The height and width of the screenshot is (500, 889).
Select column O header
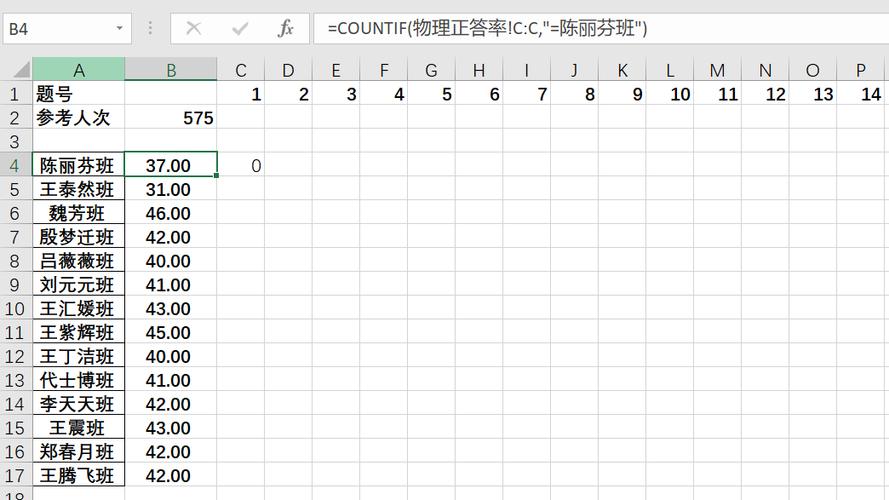click(812, 70)
